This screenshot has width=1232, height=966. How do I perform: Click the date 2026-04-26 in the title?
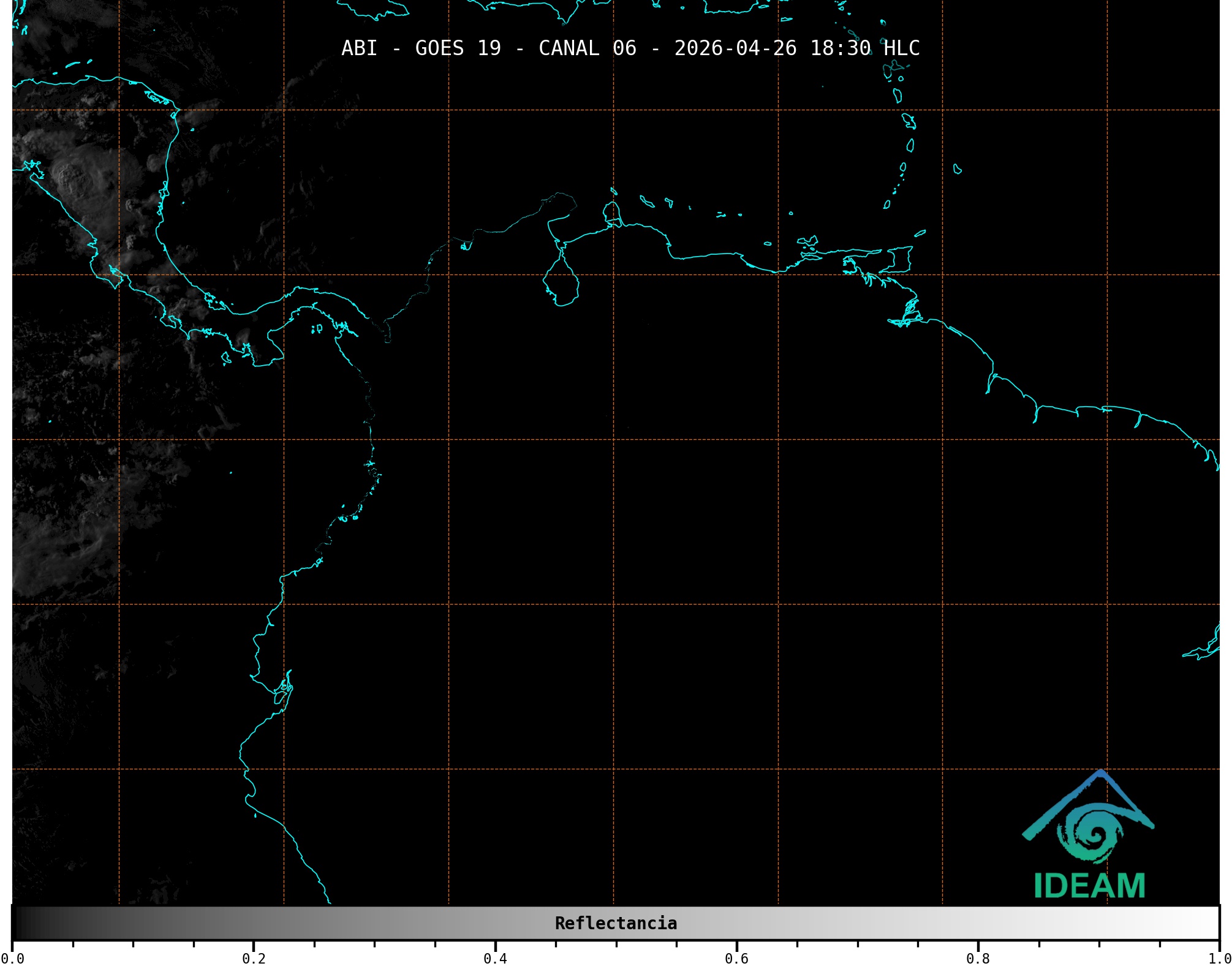(x=735, y=48)
